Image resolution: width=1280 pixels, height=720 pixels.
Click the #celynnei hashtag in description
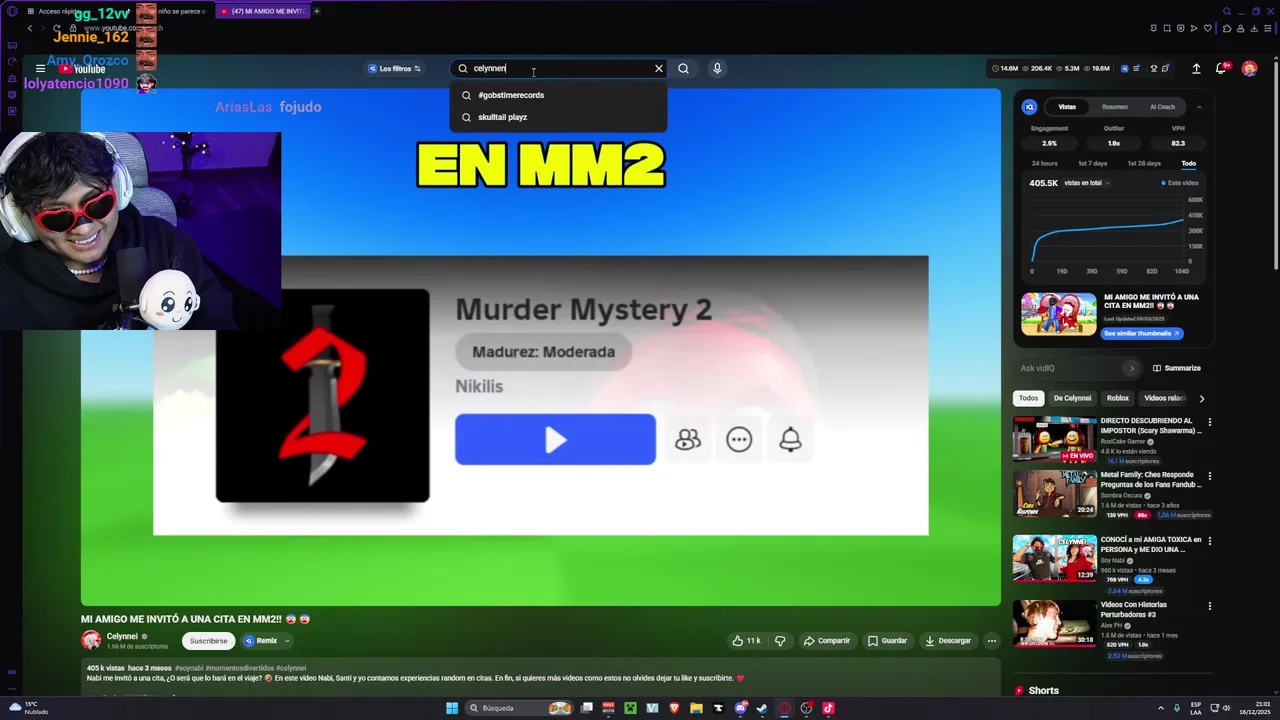tap(292, 668)
